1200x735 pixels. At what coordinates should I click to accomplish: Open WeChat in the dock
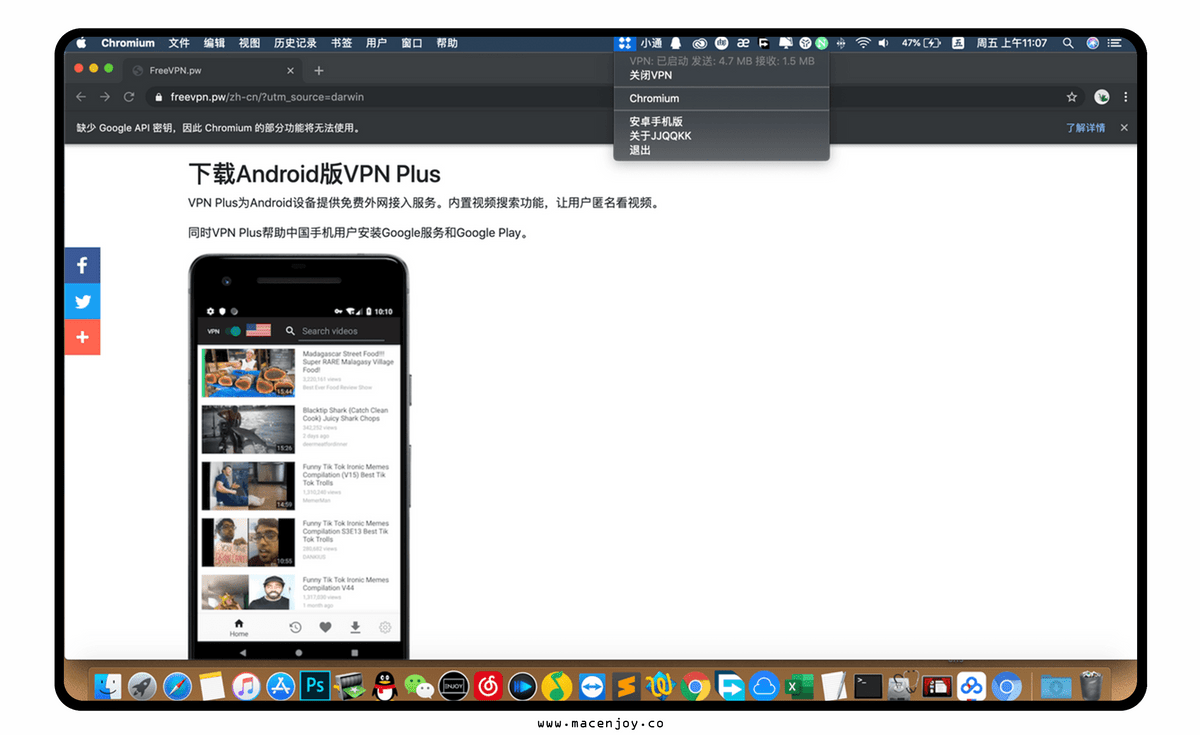419,686
